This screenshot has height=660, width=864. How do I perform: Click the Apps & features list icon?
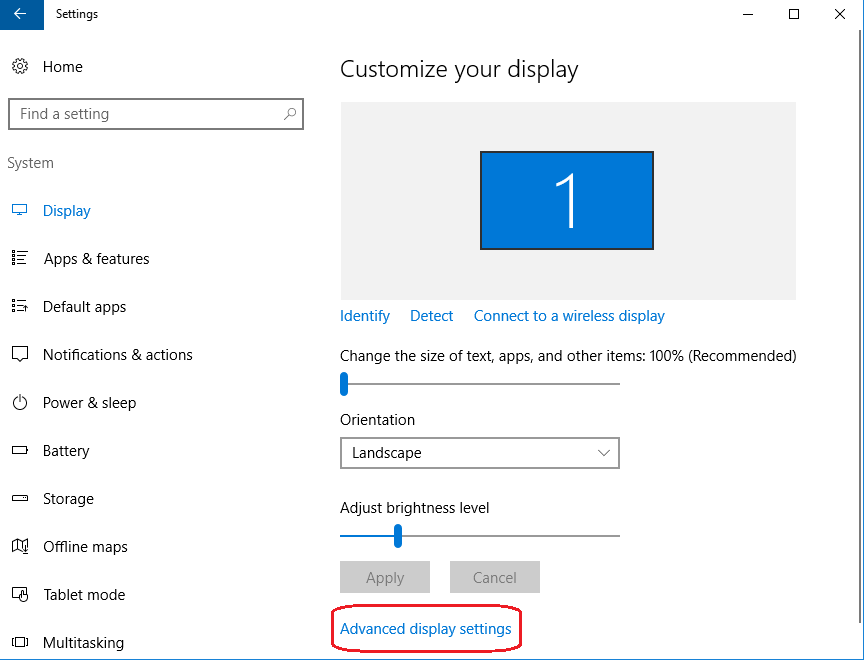tap(19, 259)
